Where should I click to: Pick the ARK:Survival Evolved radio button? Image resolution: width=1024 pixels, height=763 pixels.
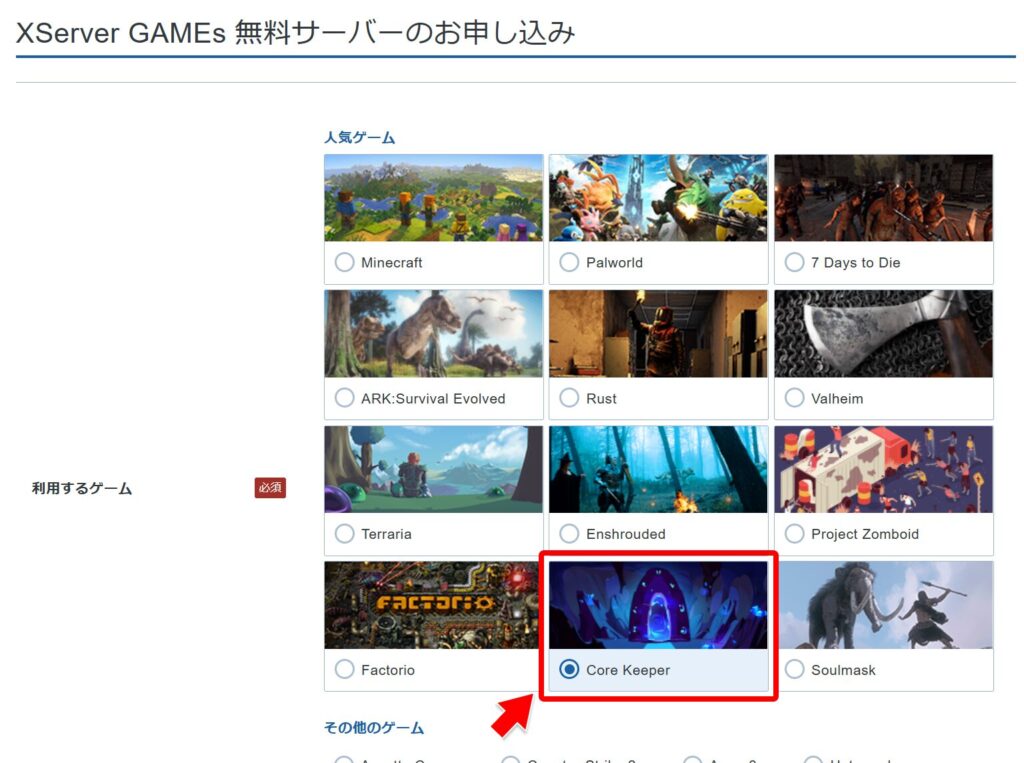pos(344,398)
